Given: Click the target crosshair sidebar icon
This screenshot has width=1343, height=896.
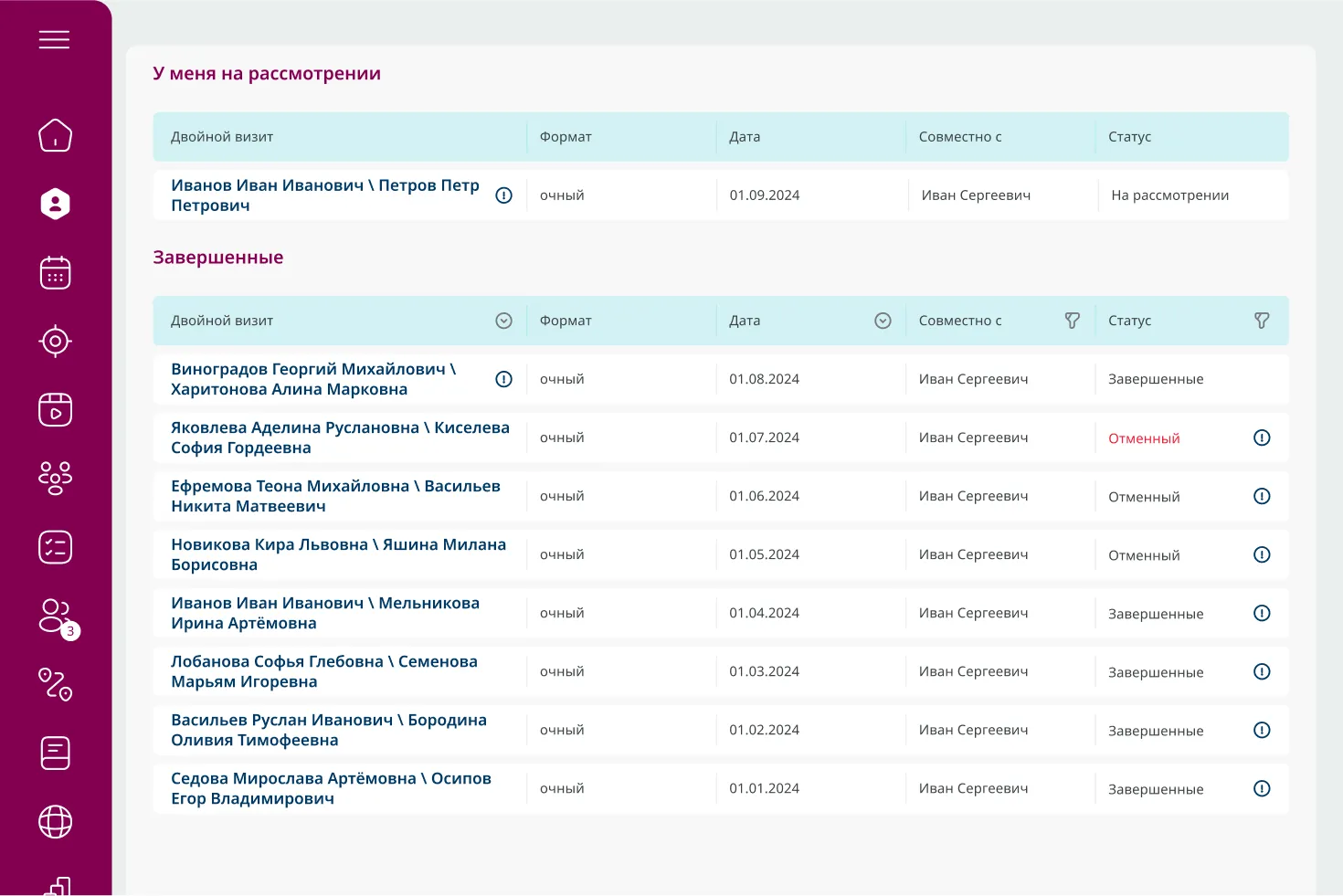Looking at the screenshot, I should pyautogui.click(x=55, y=341).
